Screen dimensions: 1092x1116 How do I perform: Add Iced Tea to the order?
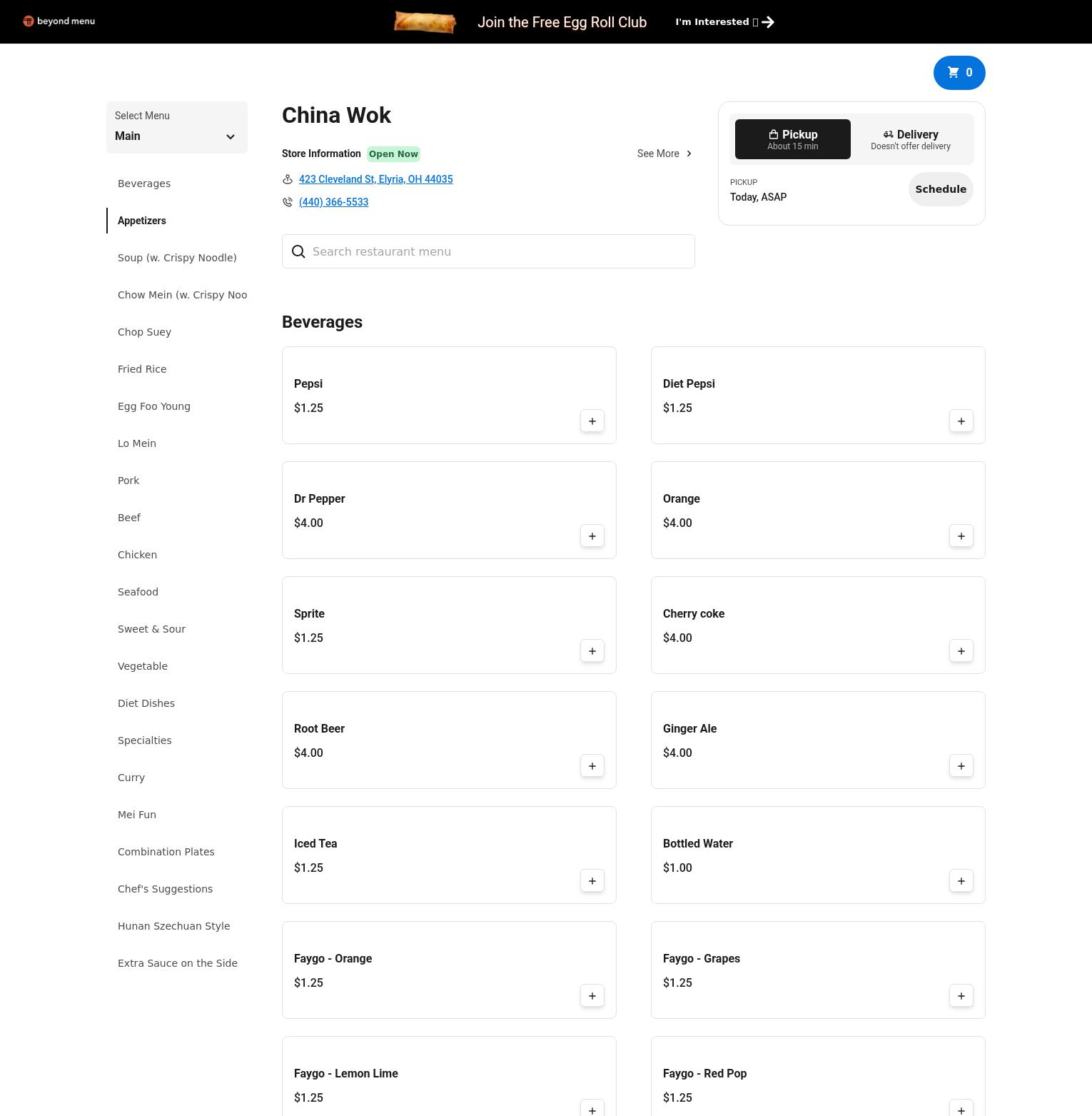click(592, 881)
